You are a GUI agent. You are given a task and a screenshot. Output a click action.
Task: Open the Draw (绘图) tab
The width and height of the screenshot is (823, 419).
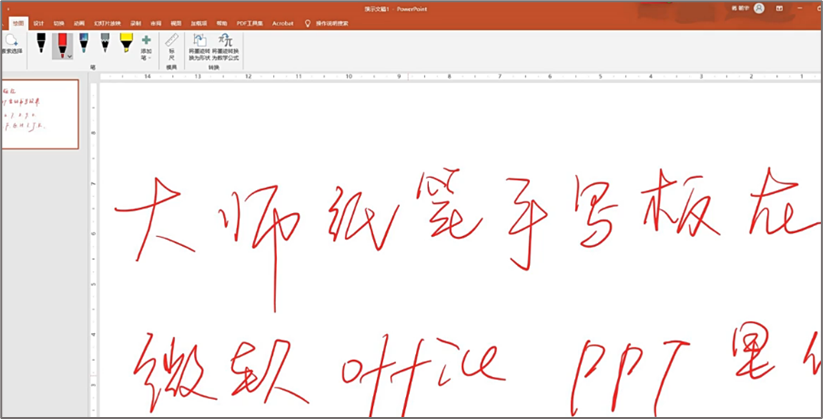point(18,24)
